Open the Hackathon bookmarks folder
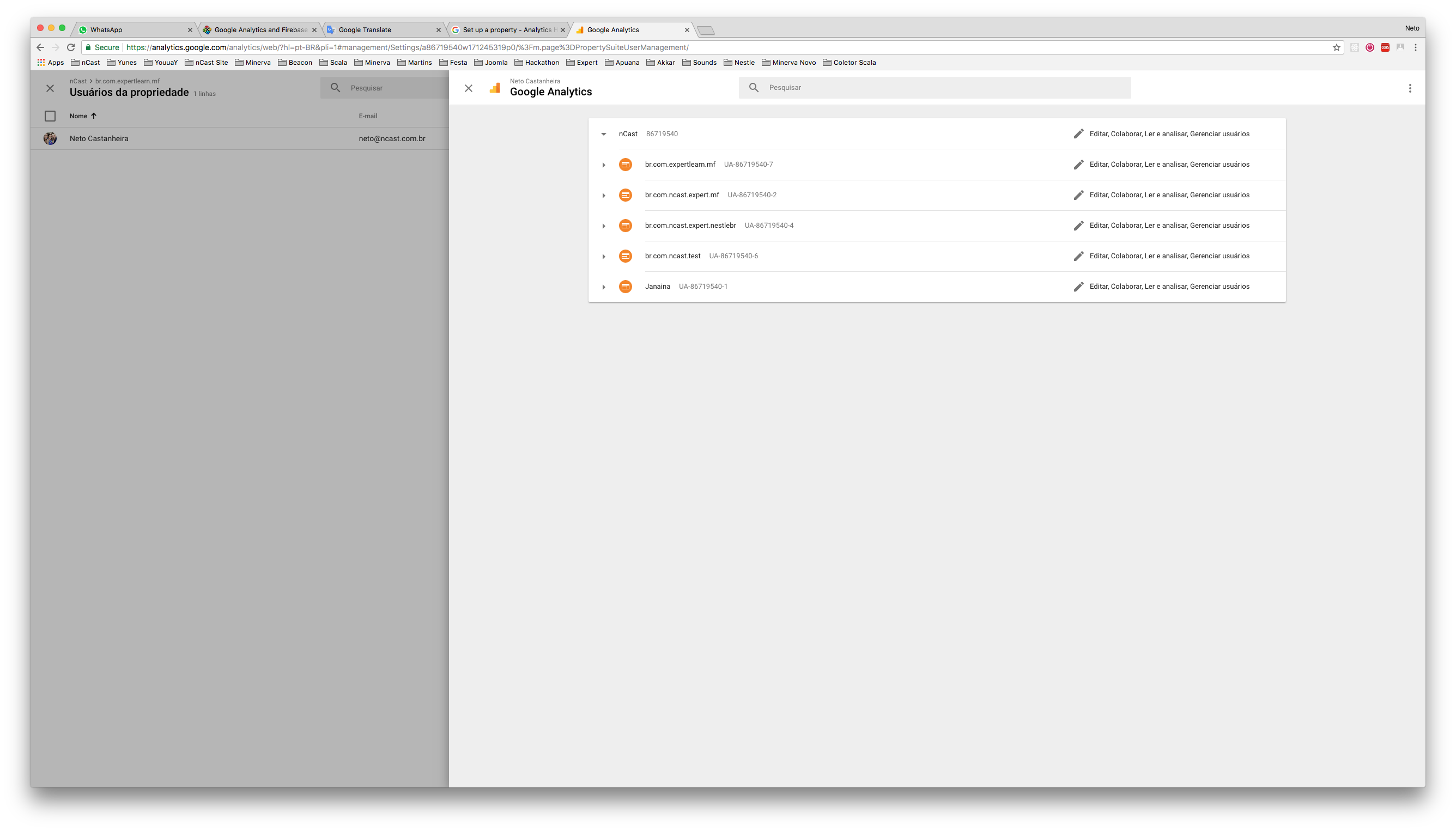This screenshot has width=1456, height=831. pyautogui.click(x=537, y=62)
